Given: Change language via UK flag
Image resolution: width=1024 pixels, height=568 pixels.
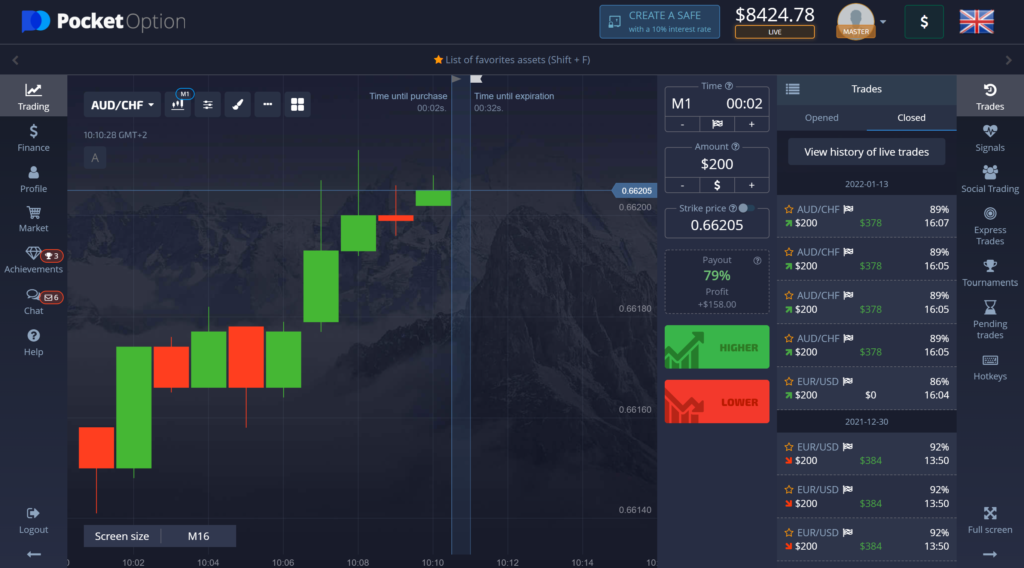Looking at the screenshot, I should pyautogui.click(x=976, y=22).
